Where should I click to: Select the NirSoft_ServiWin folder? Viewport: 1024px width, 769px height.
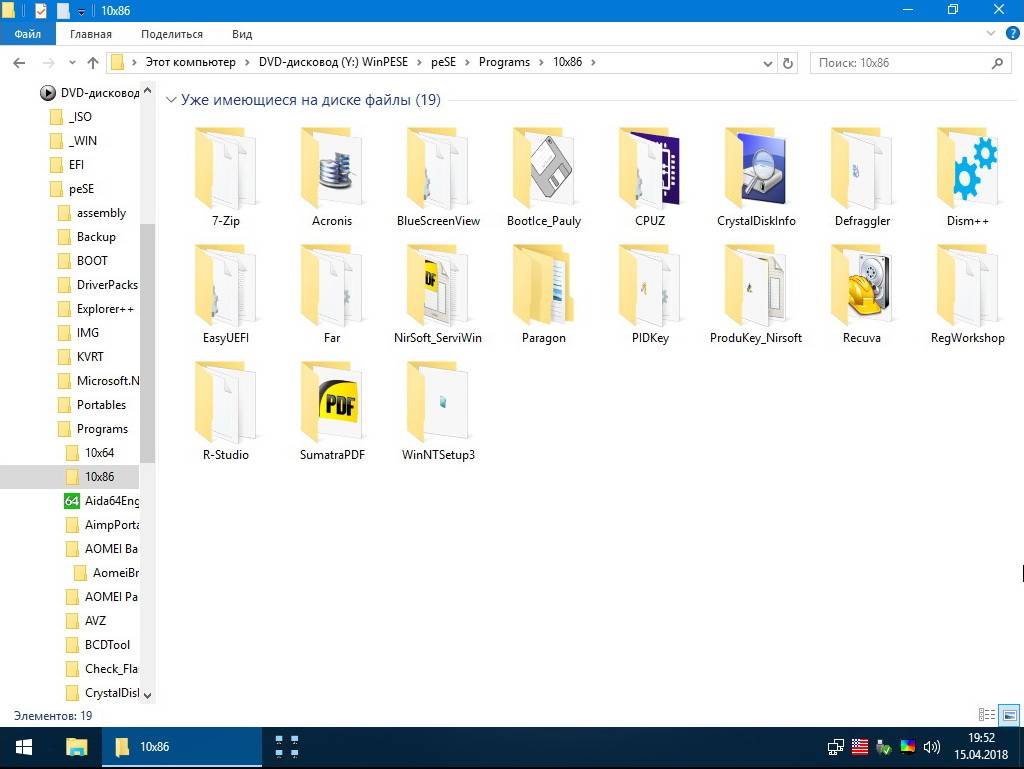pos(438,294)
